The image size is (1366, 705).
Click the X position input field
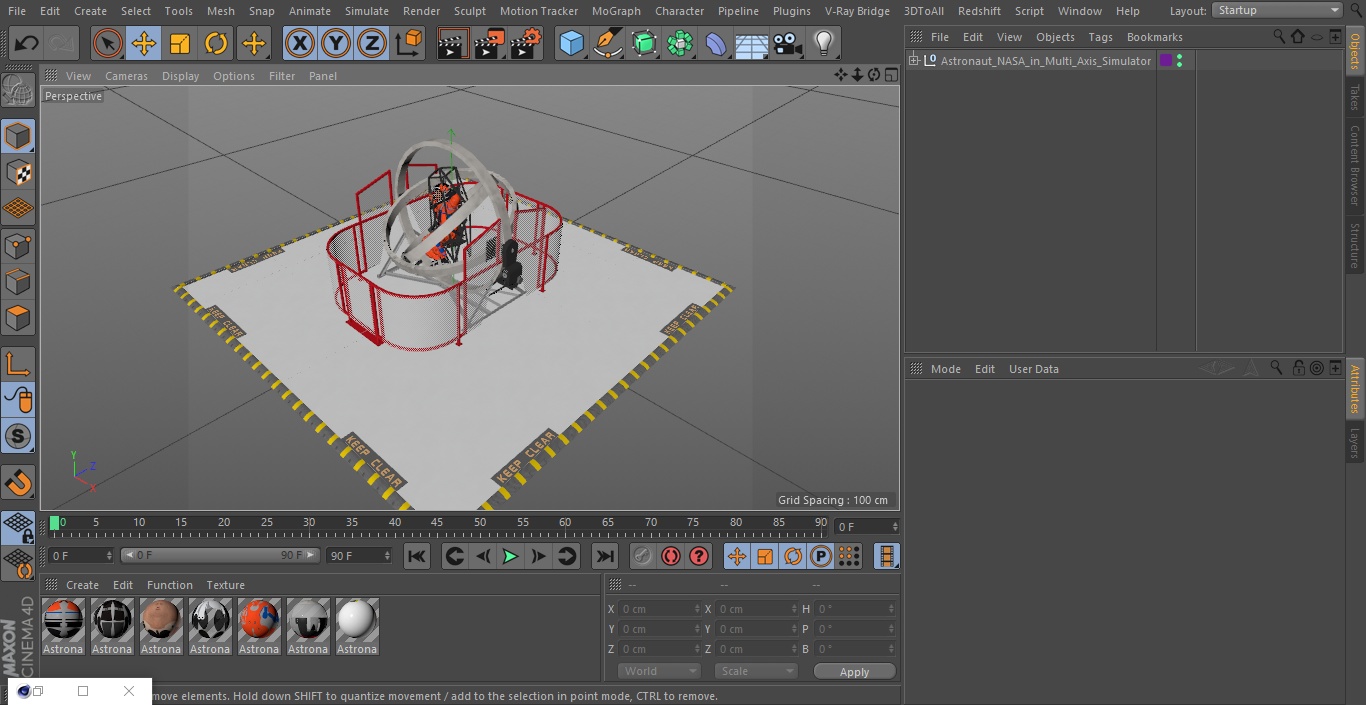point(658,609)
